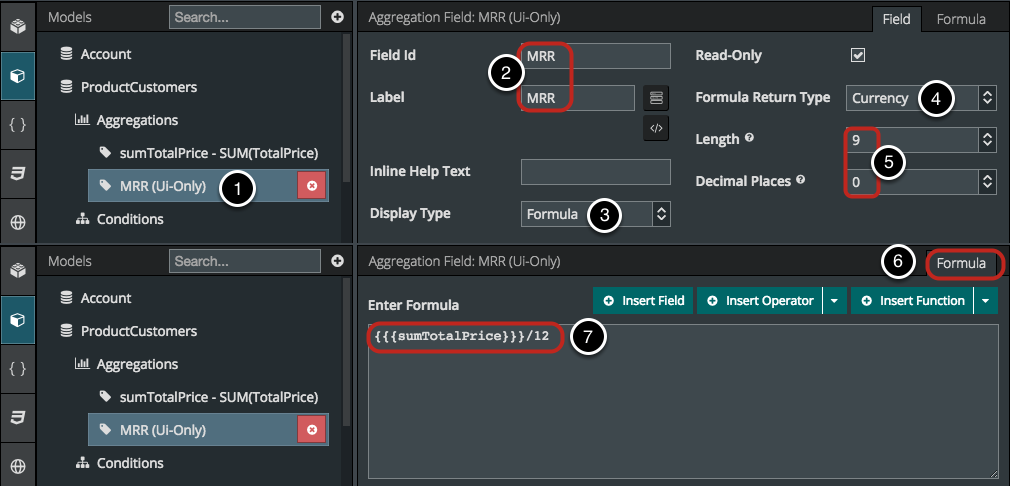Click the field picker icon beside Label

point(656,97)
